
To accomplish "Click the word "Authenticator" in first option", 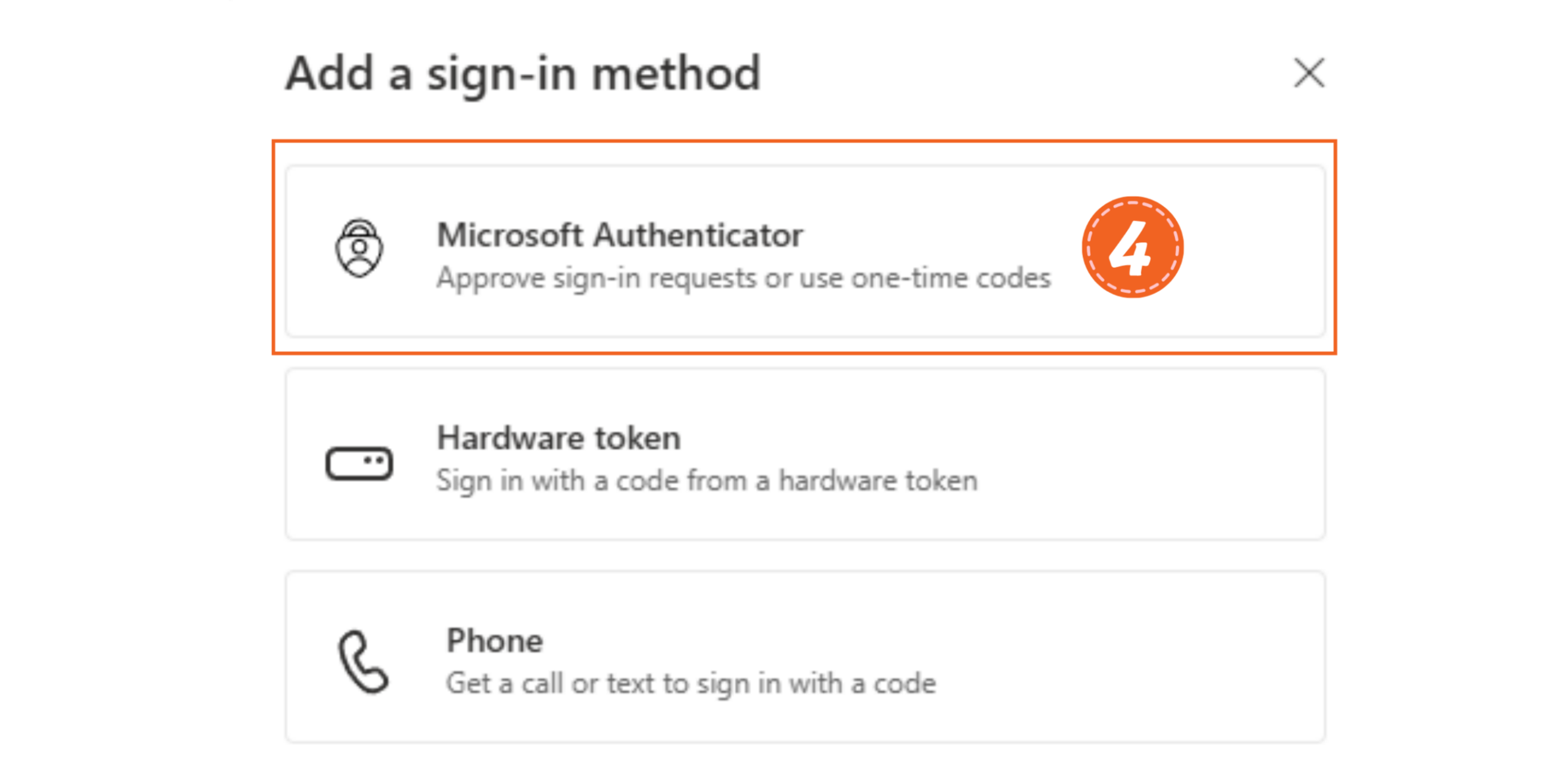I will click(697, 235).
